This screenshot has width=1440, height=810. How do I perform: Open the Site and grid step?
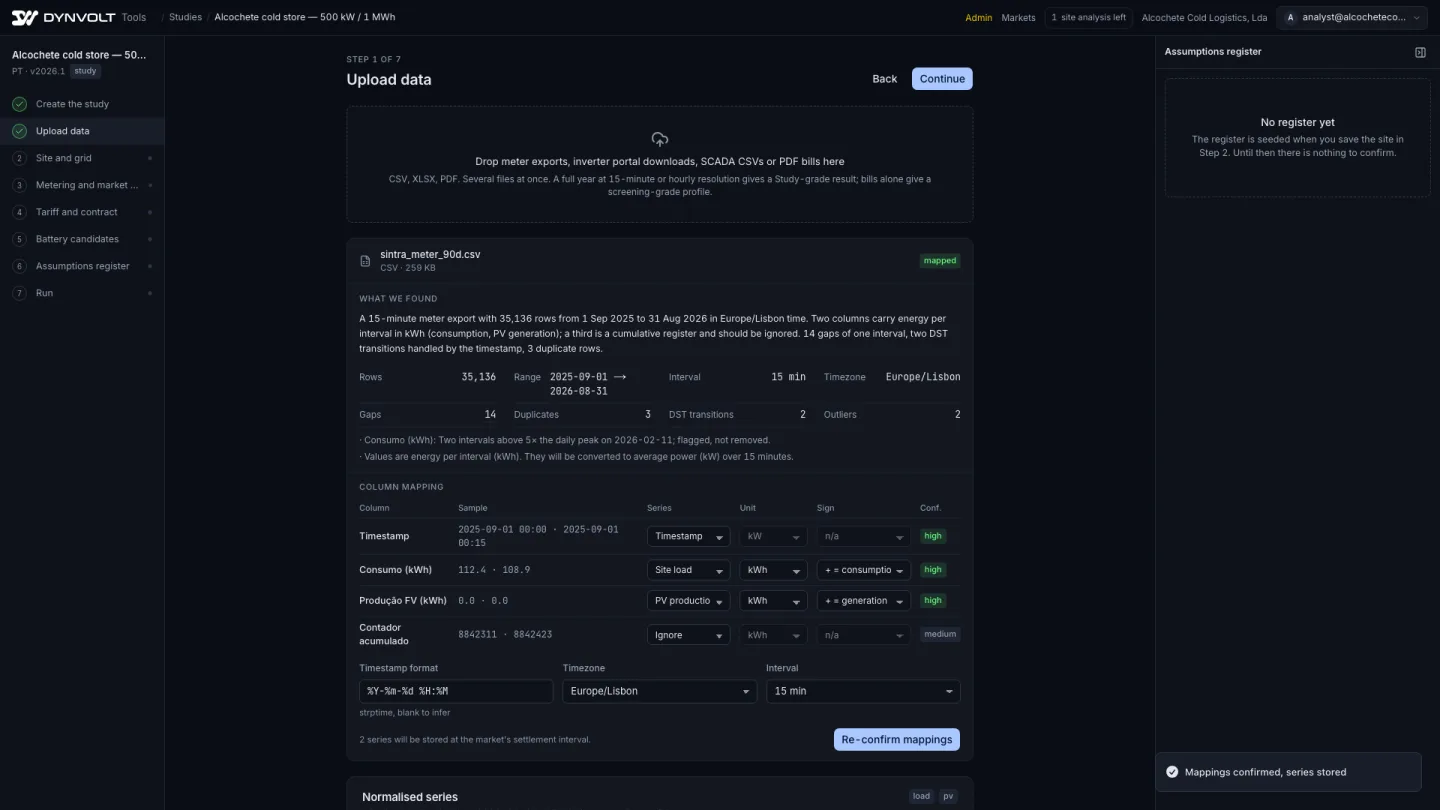click(82, 158)
